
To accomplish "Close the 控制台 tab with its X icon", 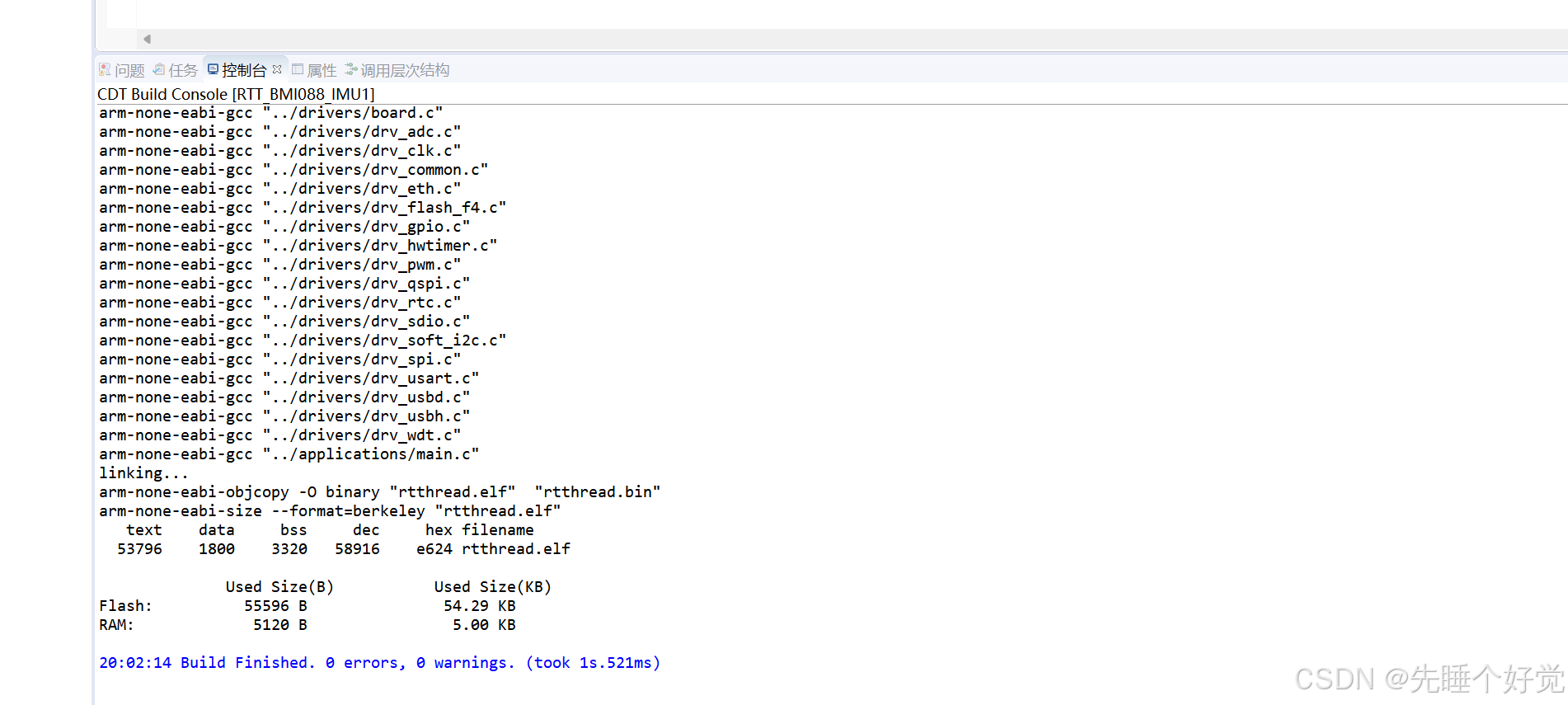I will [277, 69].
